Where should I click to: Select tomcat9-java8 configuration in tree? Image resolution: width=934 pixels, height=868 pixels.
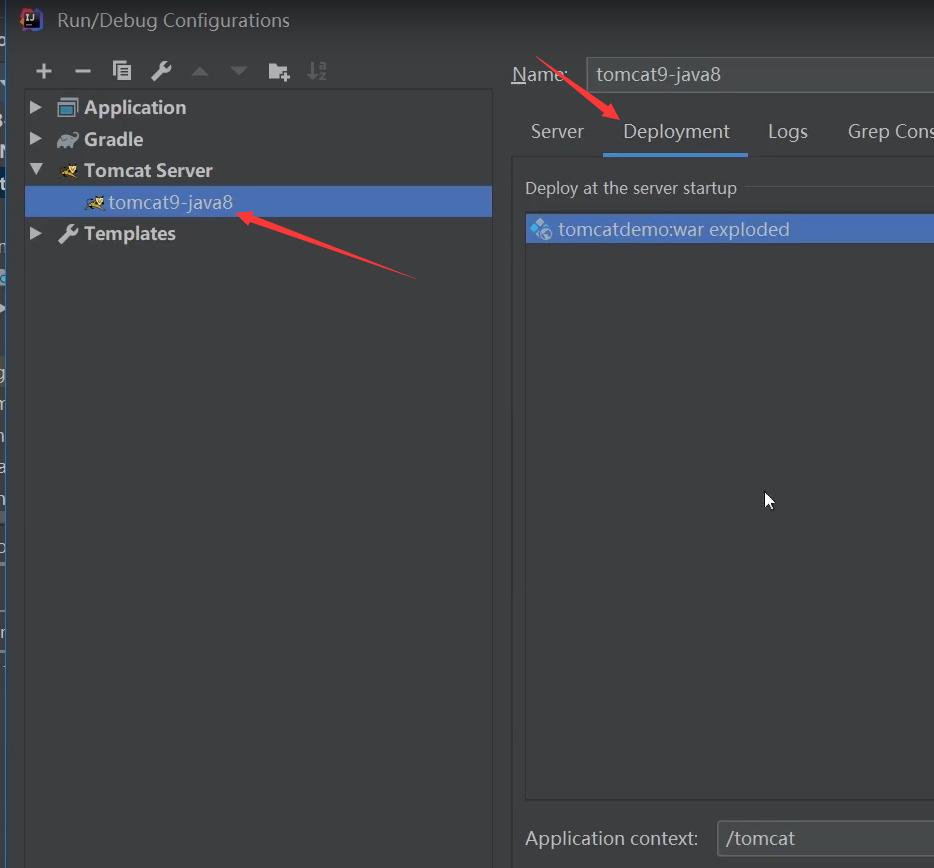click(x=258, y=202)
